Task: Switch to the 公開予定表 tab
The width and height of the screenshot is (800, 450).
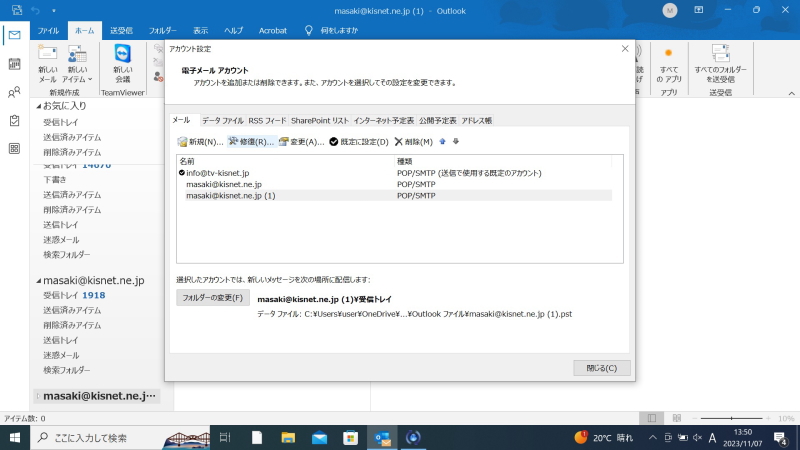Action: [x=438, y=120]
